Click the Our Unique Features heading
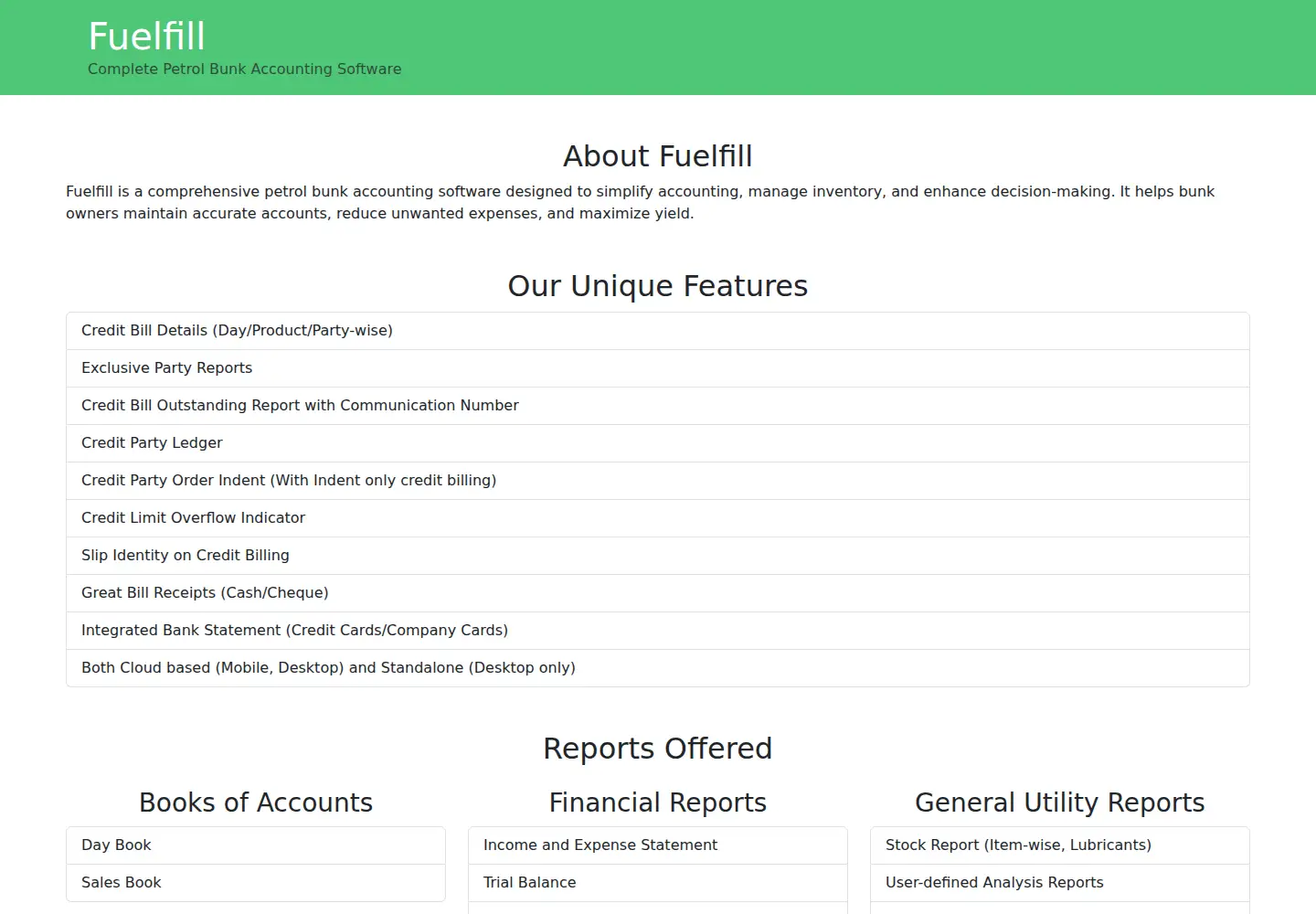The height and width of the screenshot is (914, 1316). 658,286
